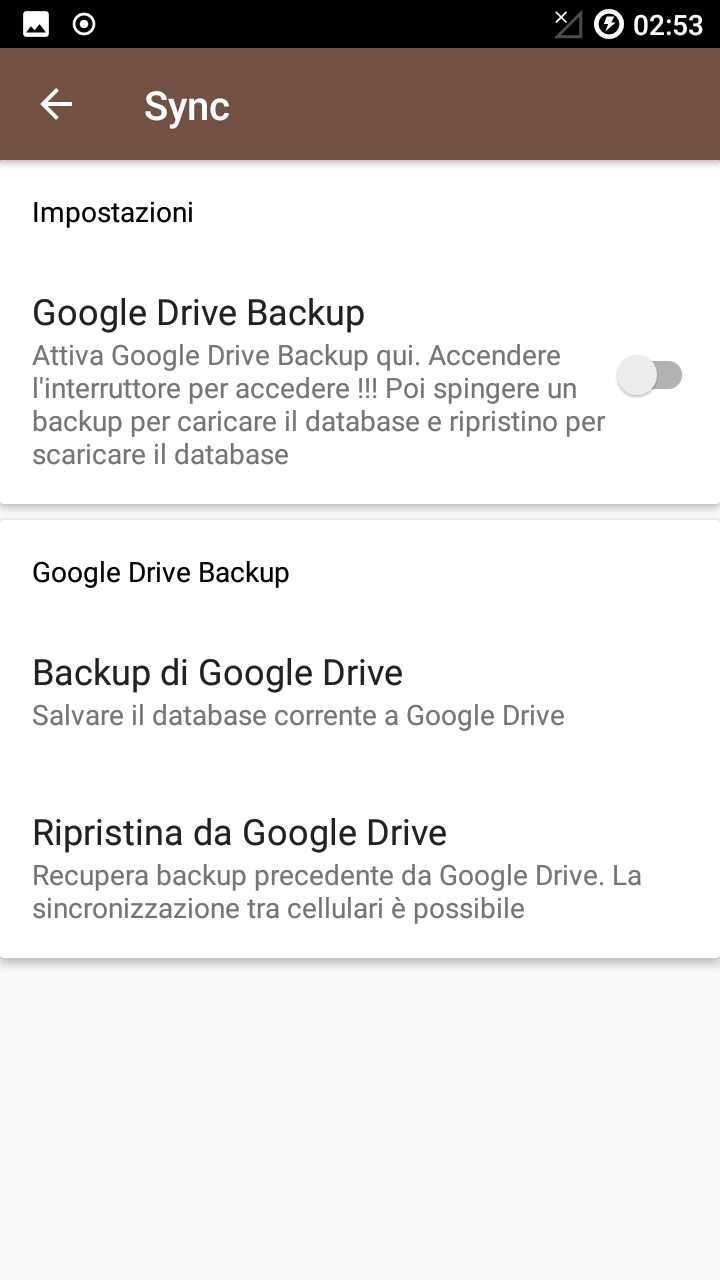Enable the Google Drive Backup switch
The width and height of the screenshot is (720, 1280).
(x=649, y=376)
